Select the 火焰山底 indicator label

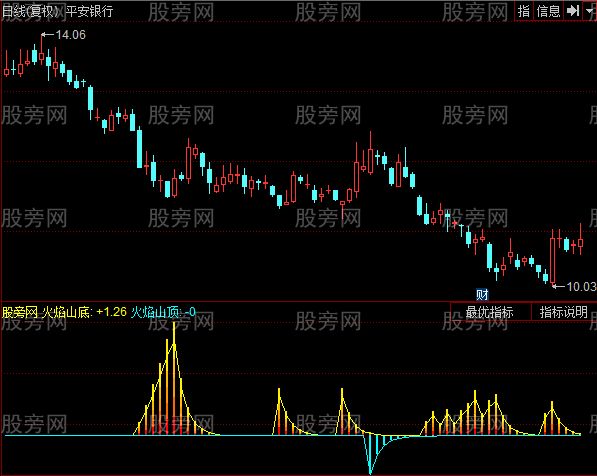(x=67, y=312)
